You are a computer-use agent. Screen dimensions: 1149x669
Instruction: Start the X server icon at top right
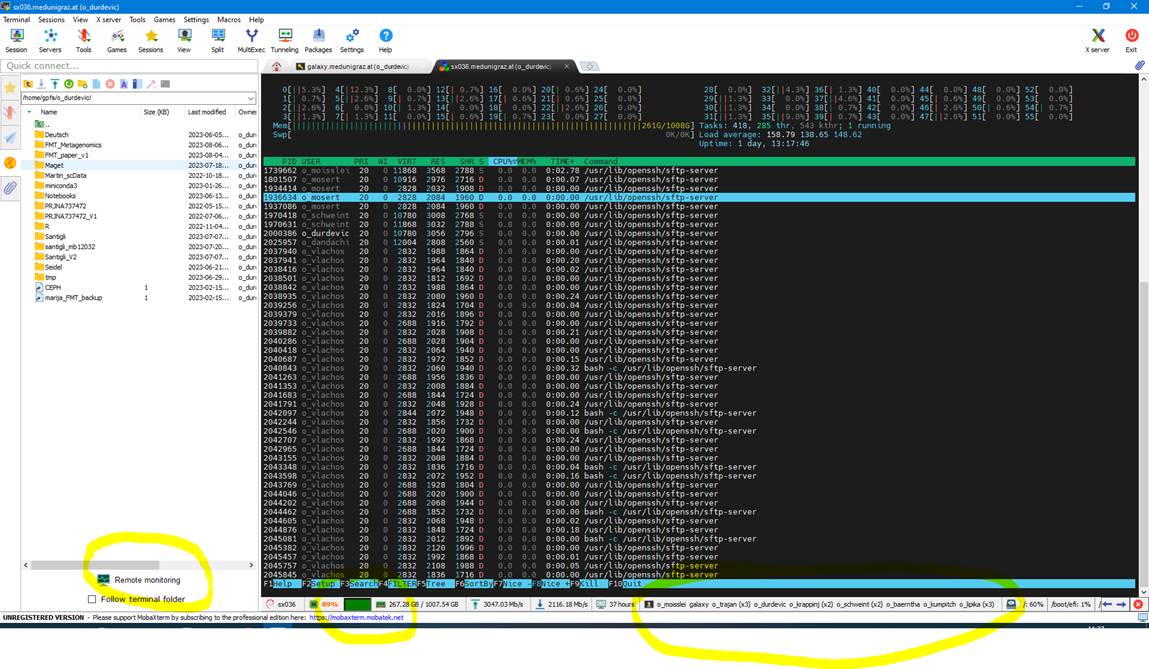tap(1097, 39)
